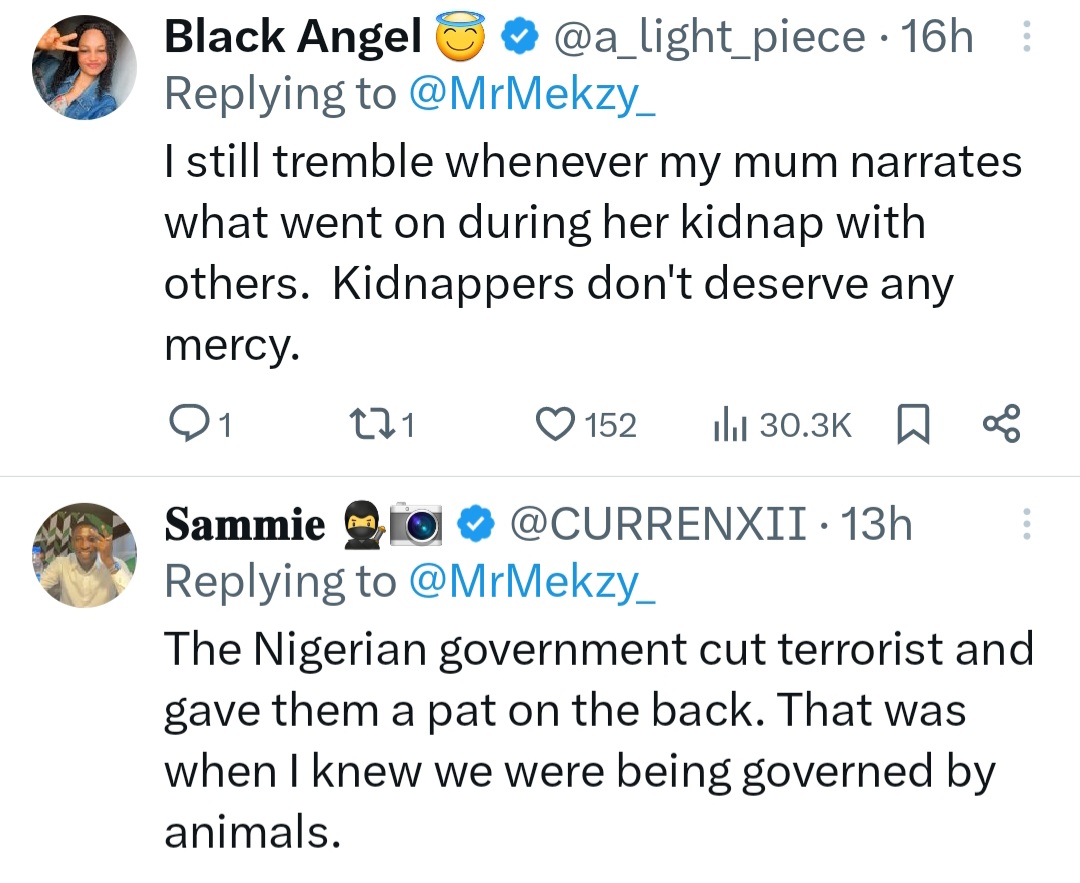Viewport: 1080px width, 883px height.
Task: Open Sammie's profile picture
Action: coord(84,555)
